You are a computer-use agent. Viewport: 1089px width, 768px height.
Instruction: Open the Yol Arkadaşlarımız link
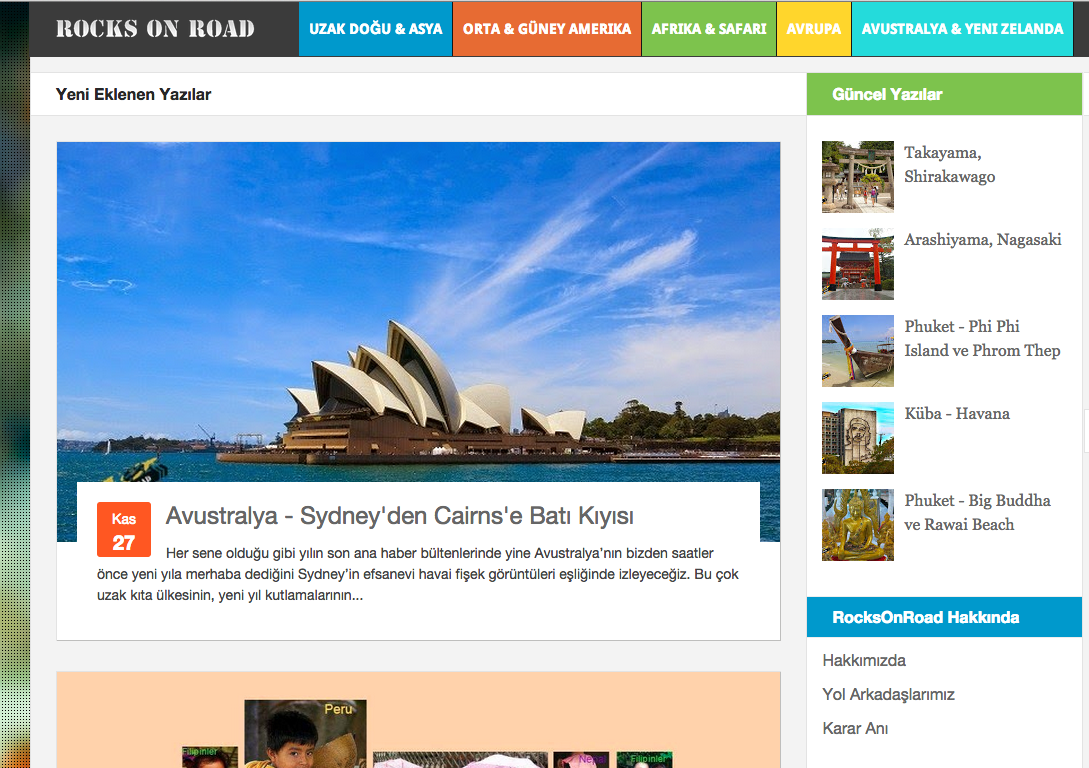(888, 695)
